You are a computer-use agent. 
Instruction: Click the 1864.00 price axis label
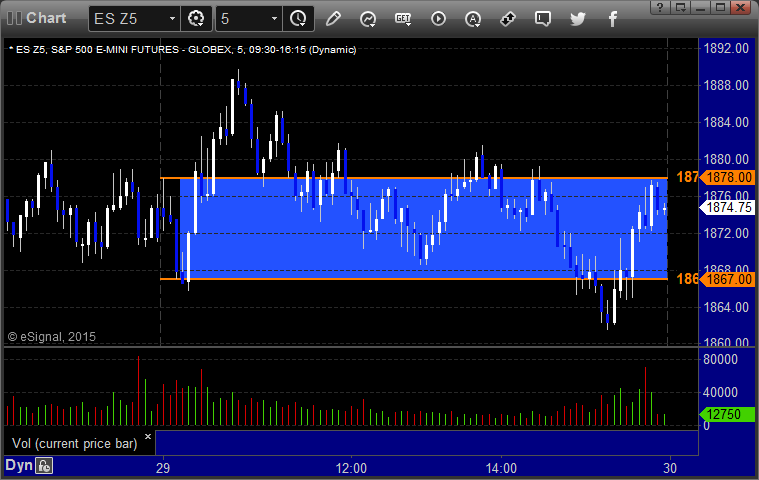pos(726,307)
